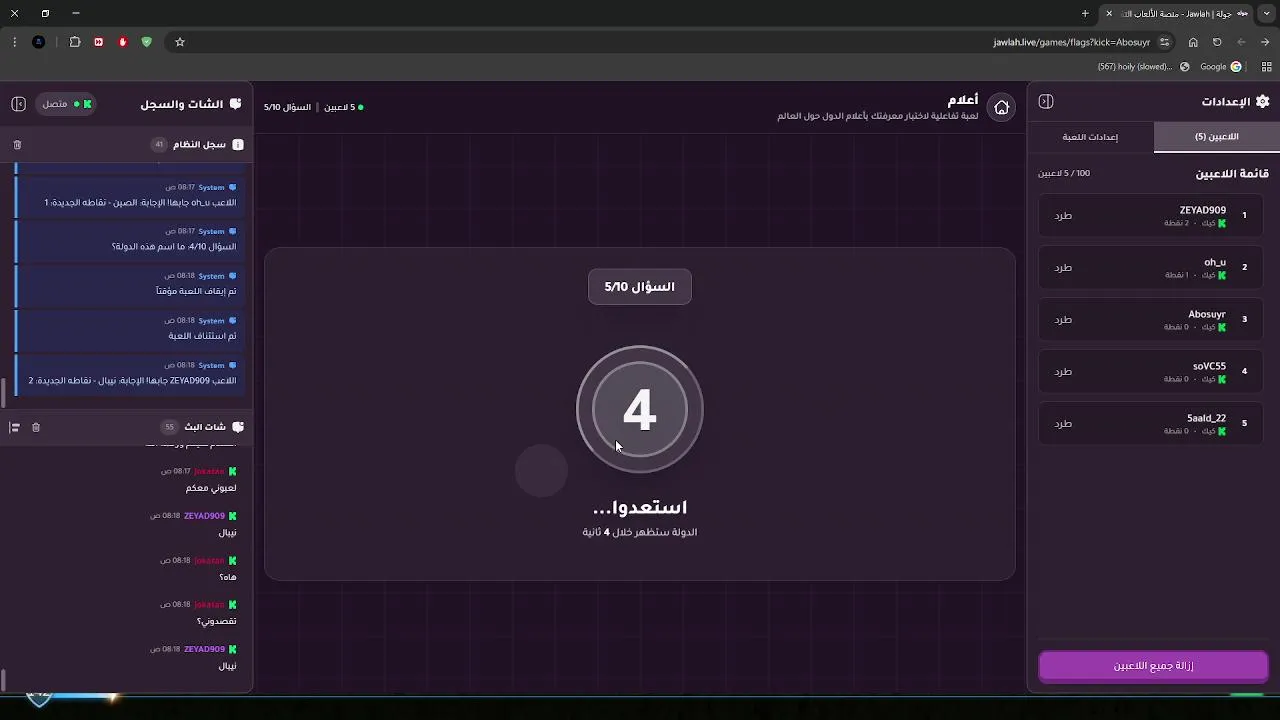
Task: Kick player ZEYAD909 with طرد
Action: 1063,216
